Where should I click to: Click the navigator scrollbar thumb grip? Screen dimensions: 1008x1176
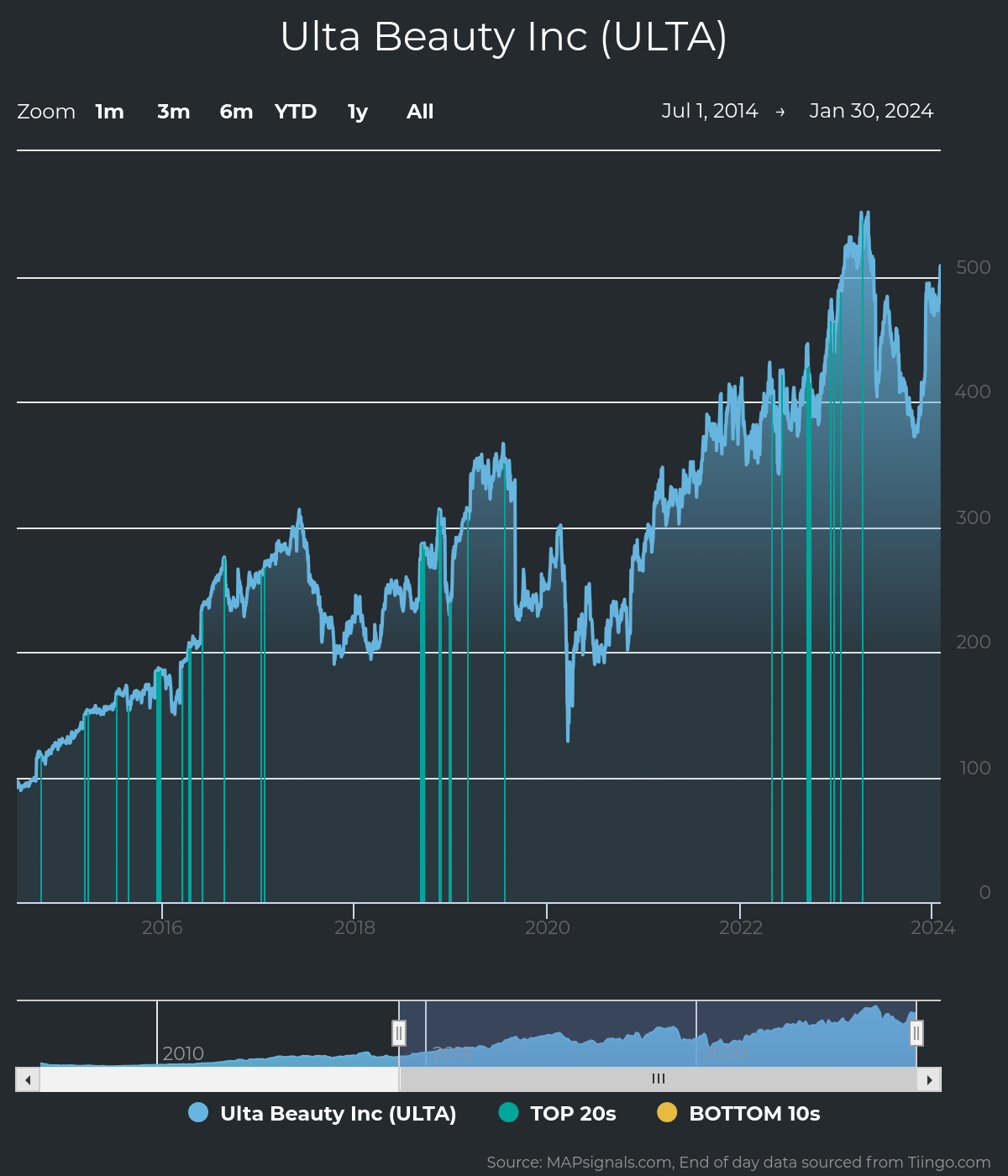pyautogui.click(x=659, y=1079)
